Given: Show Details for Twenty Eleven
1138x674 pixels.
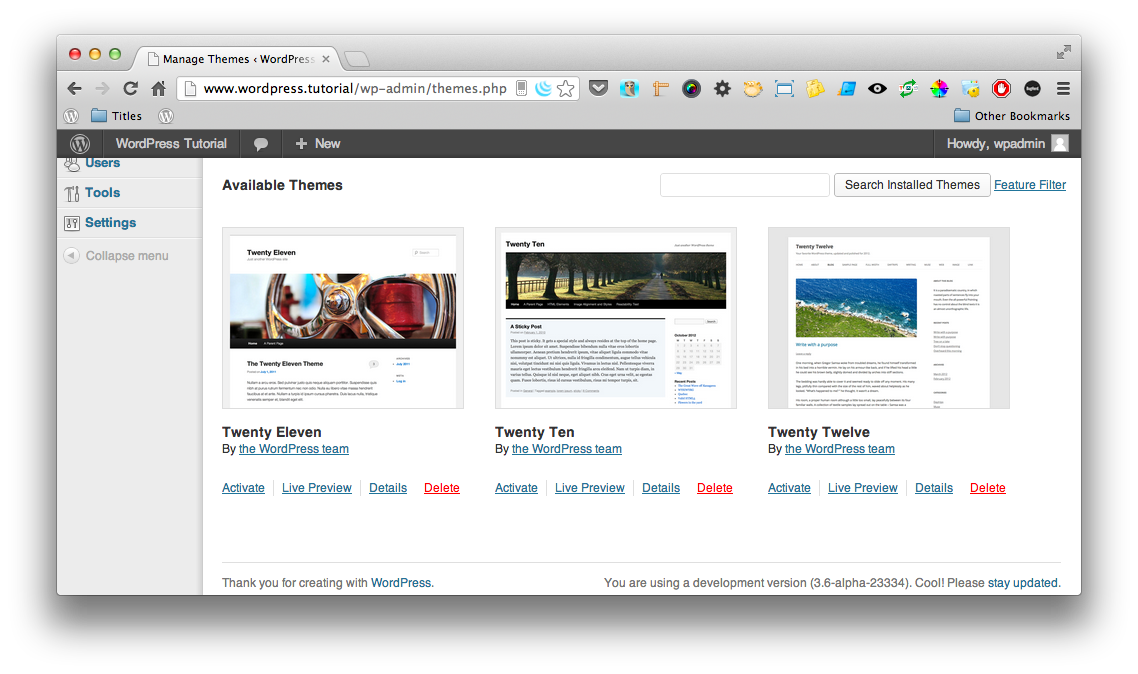Looking at the screenshot, I should [x=388, y=488].
